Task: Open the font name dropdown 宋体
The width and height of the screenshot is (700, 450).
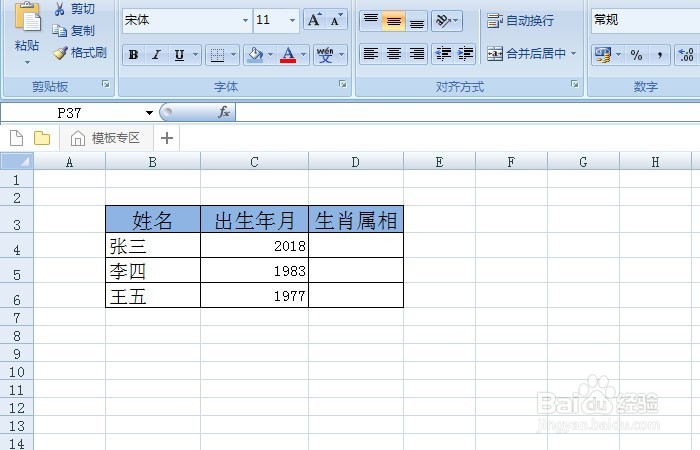Action: [x=245, y=21]
